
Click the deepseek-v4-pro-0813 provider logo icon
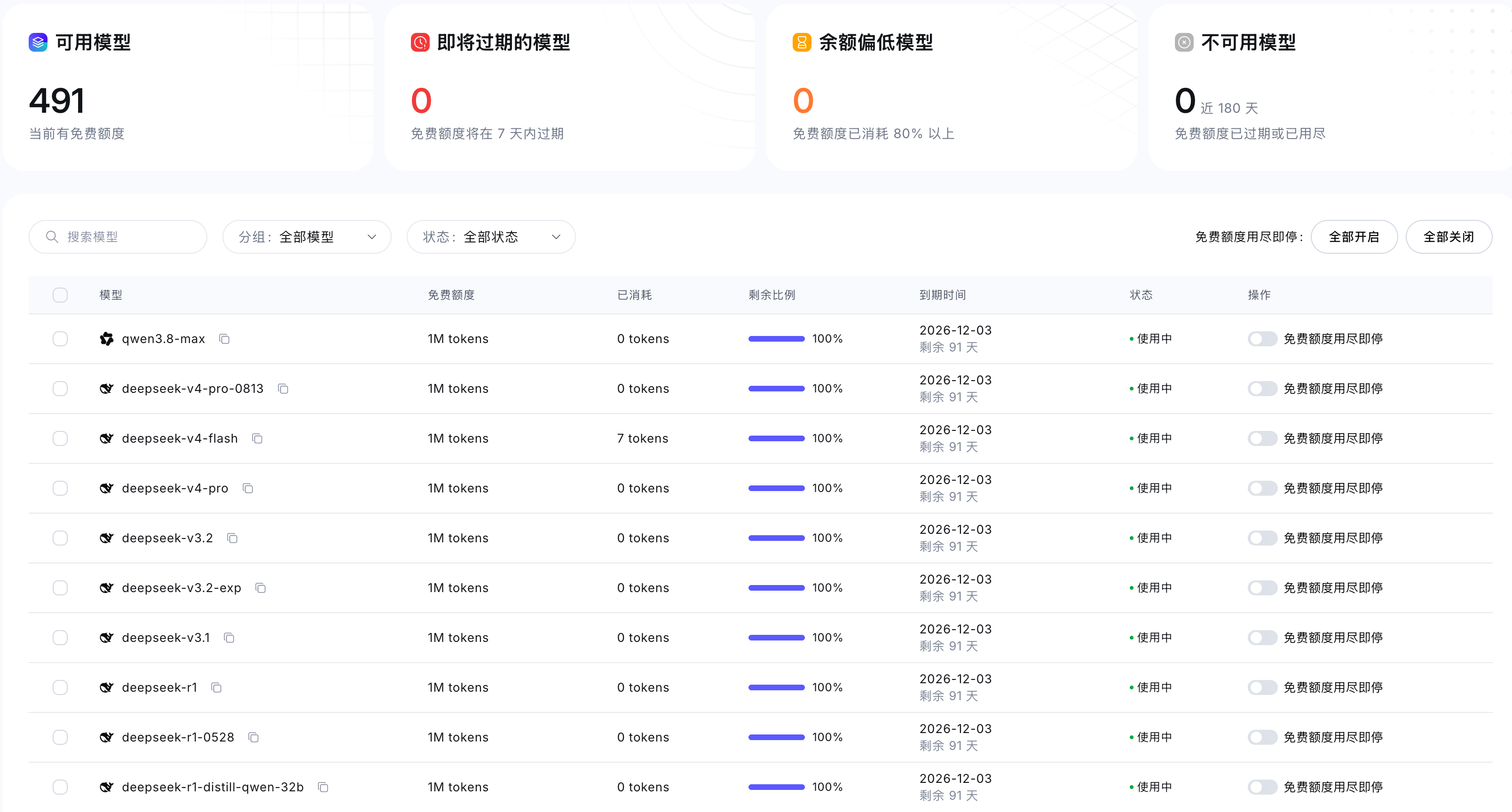point(106,389)
